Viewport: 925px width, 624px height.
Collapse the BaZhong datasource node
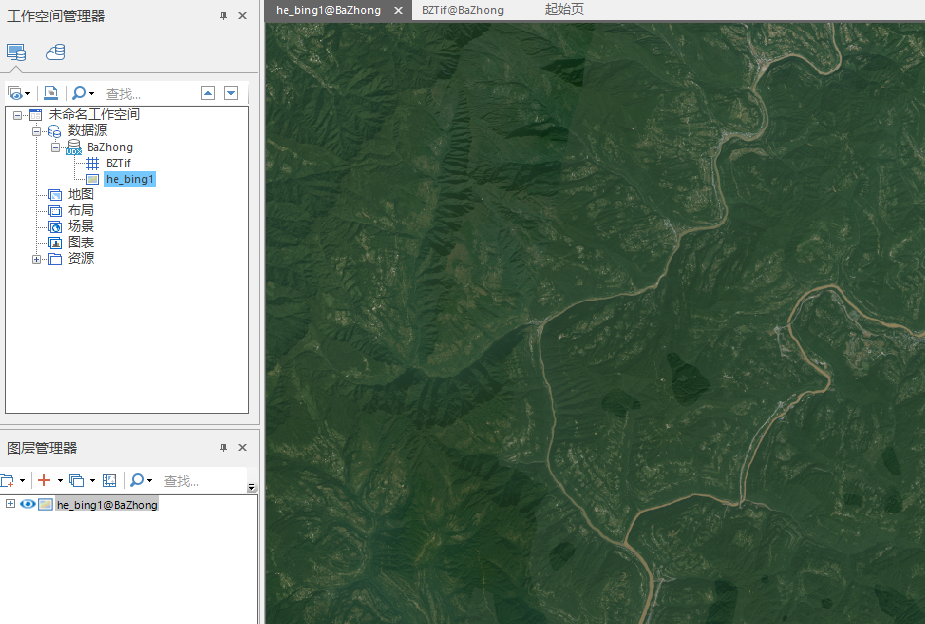(x=55, y=147)
